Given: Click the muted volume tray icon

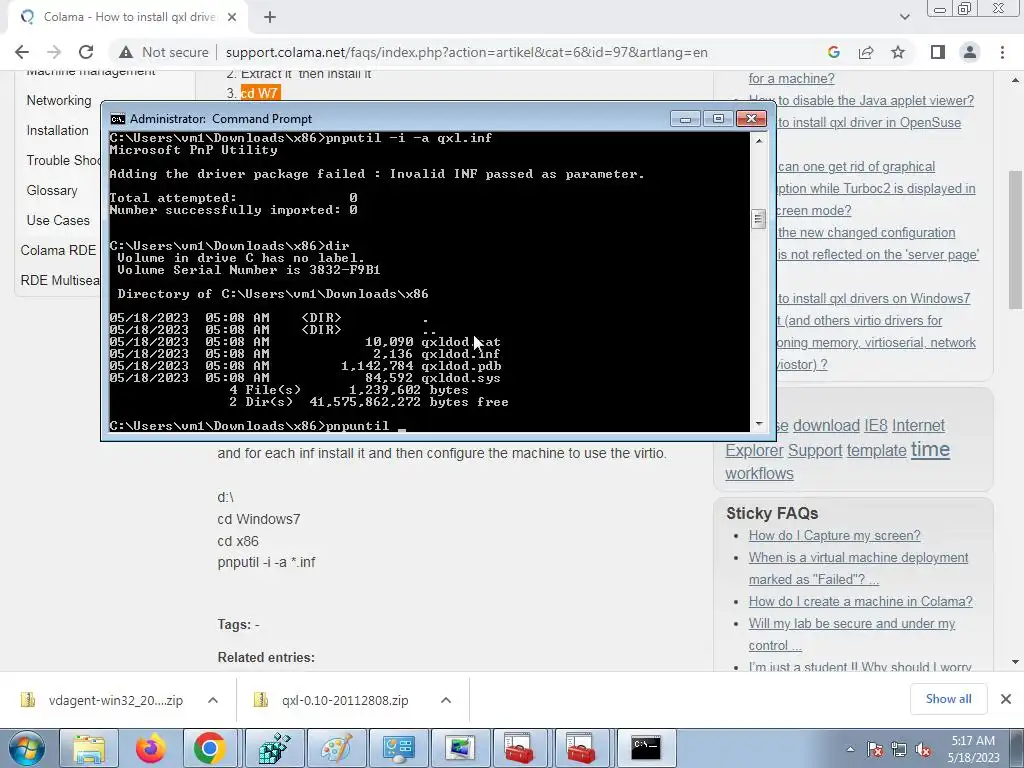Looking at the screenshot, I should pyautogui.click(x=923, y=750).
